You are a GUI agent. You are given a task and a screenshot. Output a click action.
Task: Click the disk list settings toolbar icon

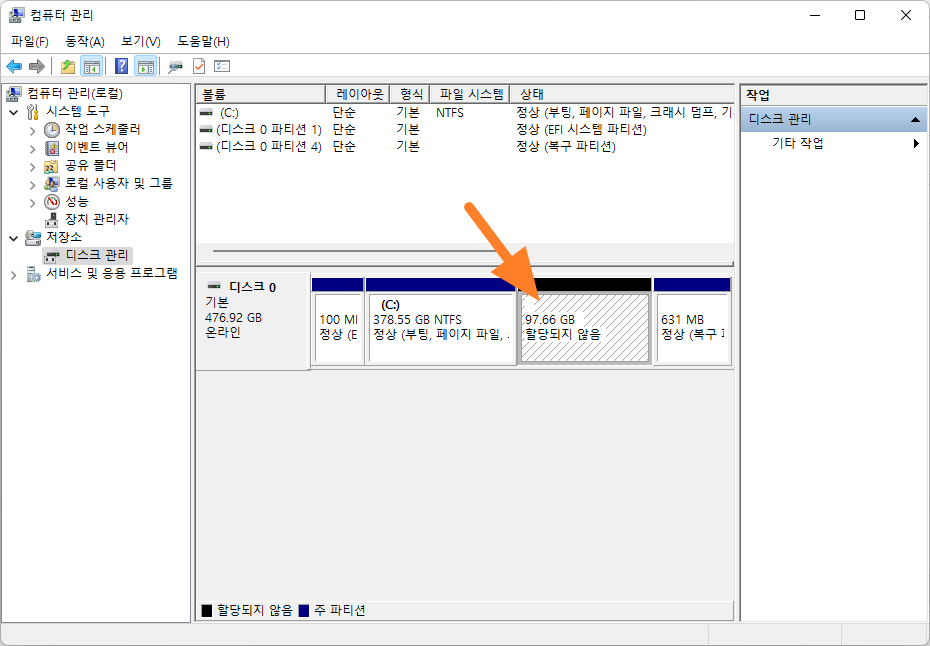pyautogui.click(x=222, y=66)
